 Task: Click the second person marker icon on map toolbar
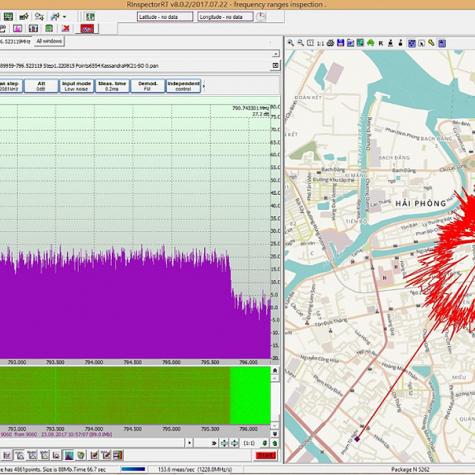tap(400, 43)
